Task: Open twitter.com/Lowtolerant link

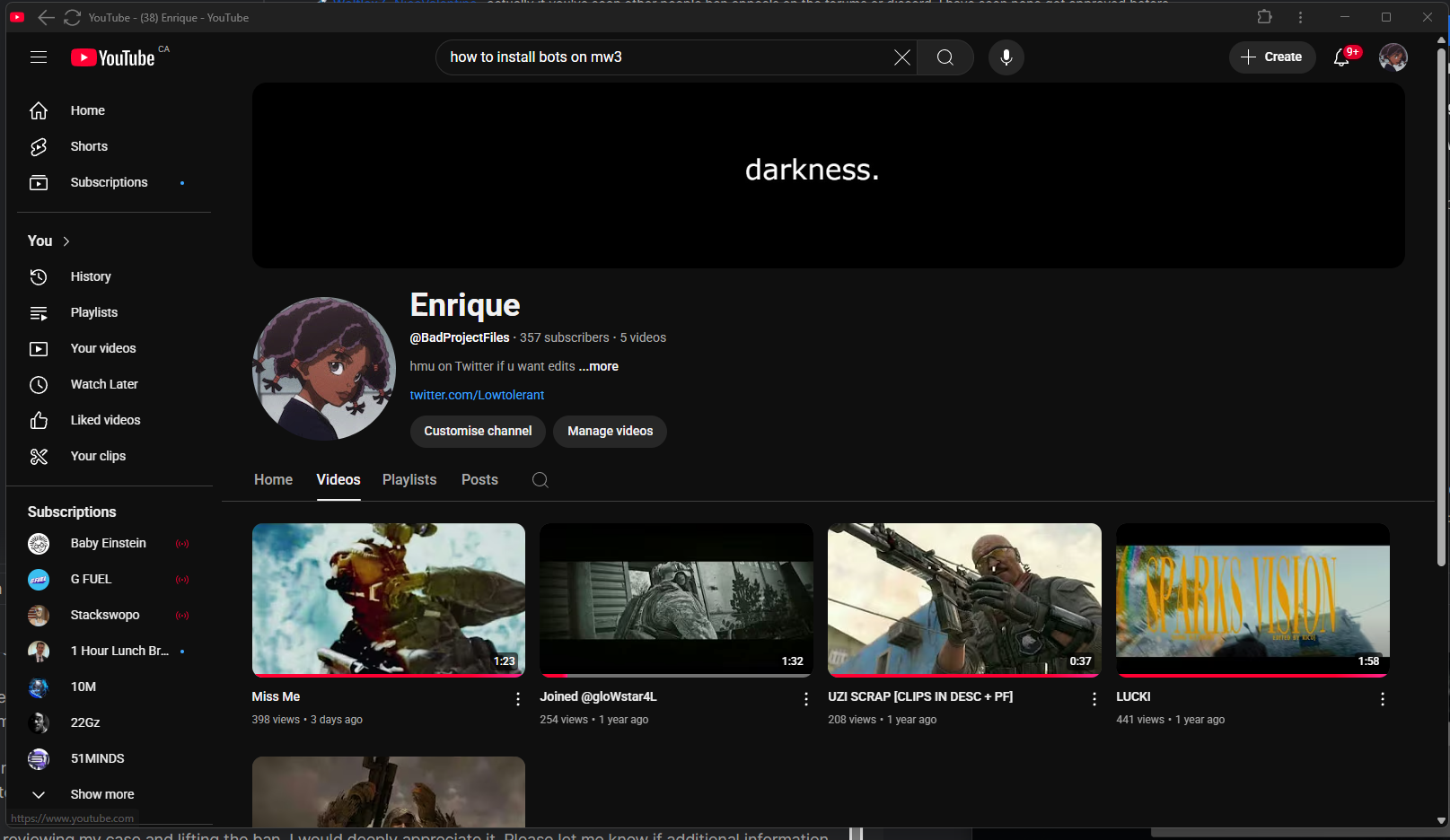Action: coord(477,395)
